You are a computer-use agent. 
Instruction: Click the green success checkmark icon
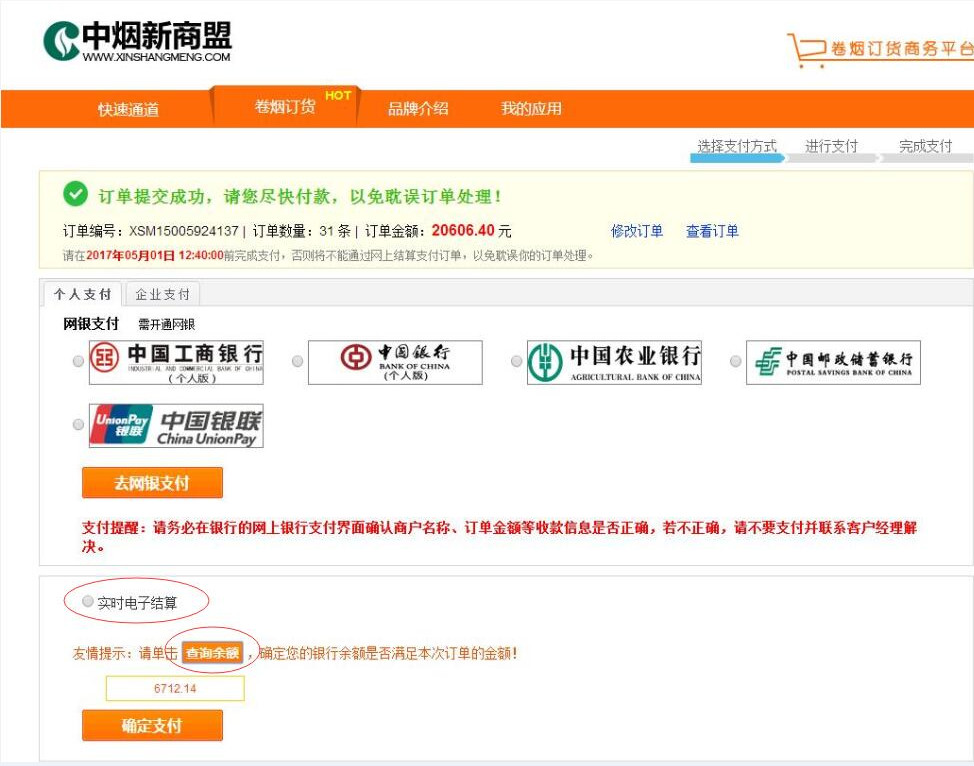point(75,194)
